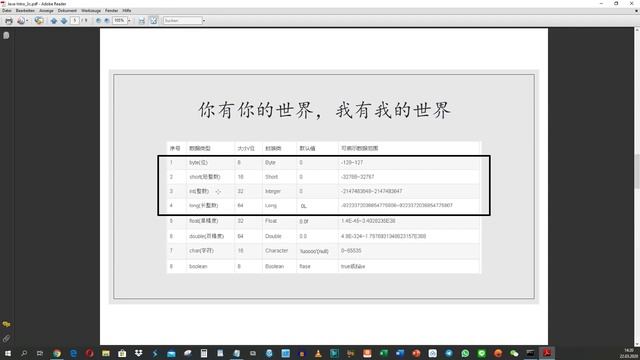Open Microsoft Edge from the taskbar
Screen dimensions: 640x360
pos(73,353)
